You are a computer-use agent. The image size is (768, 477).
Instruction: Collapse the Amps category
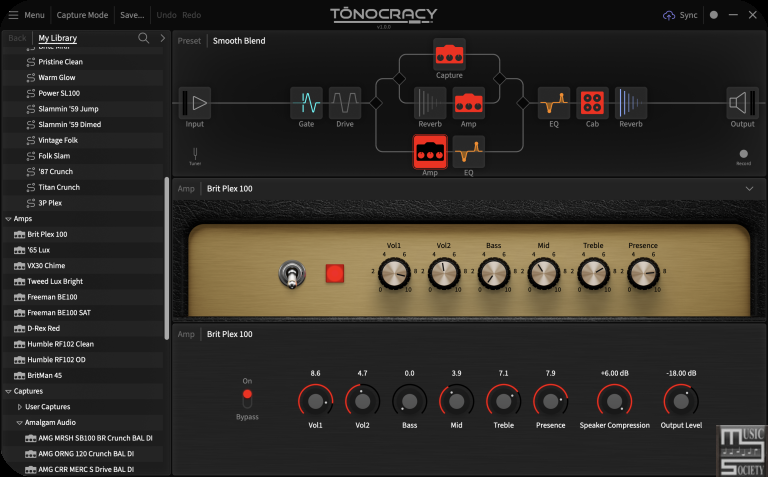(x=8, y=219)
